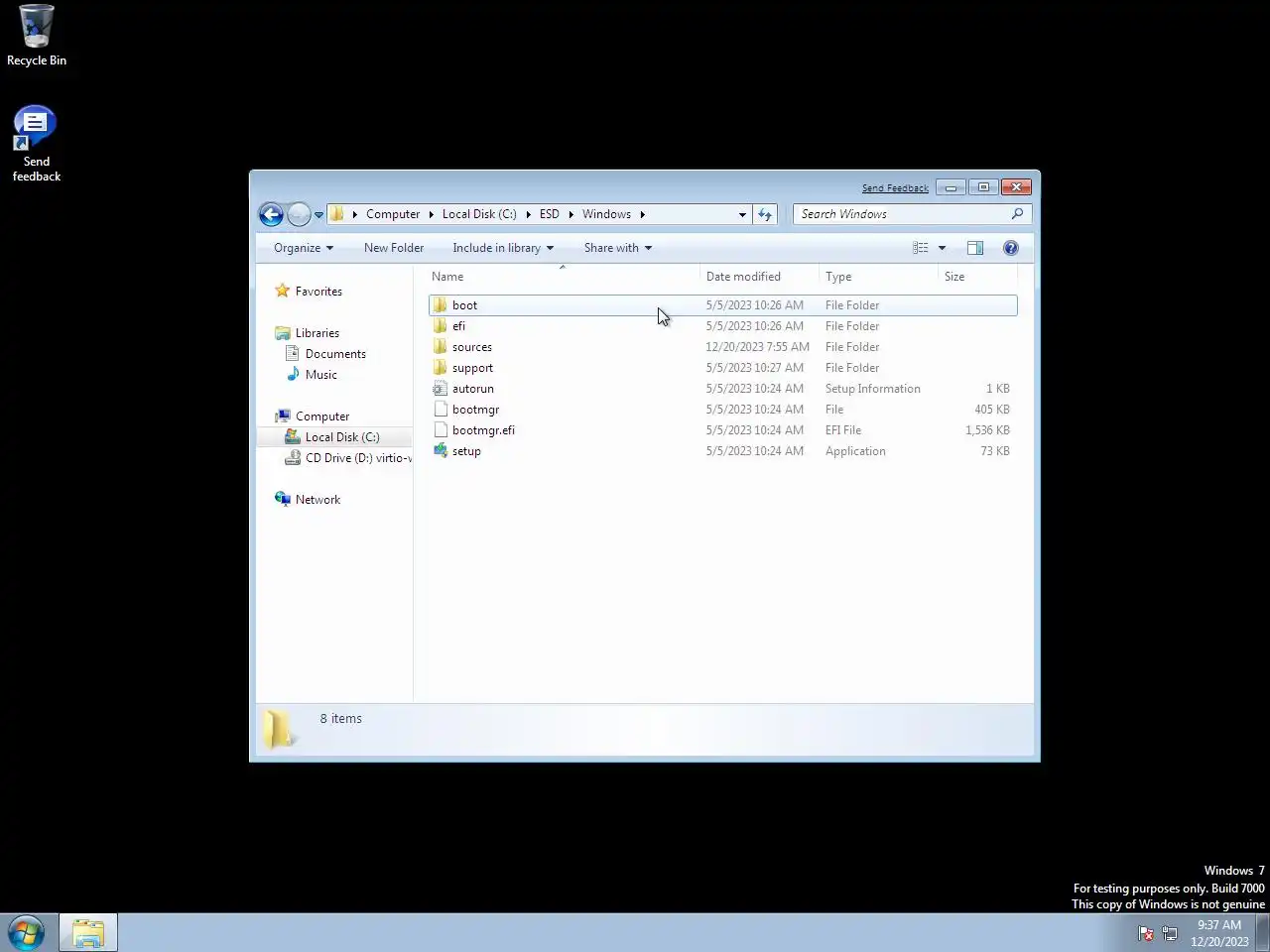Sort by the Name column header

[563, 277]
